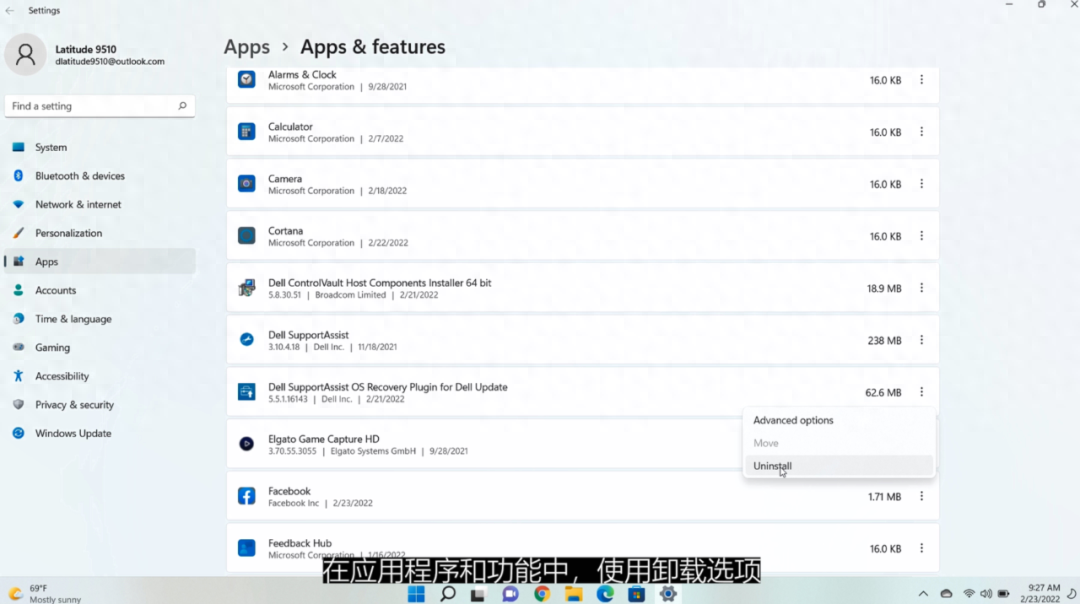Screen dimensions: 1080x604
Task: Open Bluetooth & devices settings
Action: (80, 176)
